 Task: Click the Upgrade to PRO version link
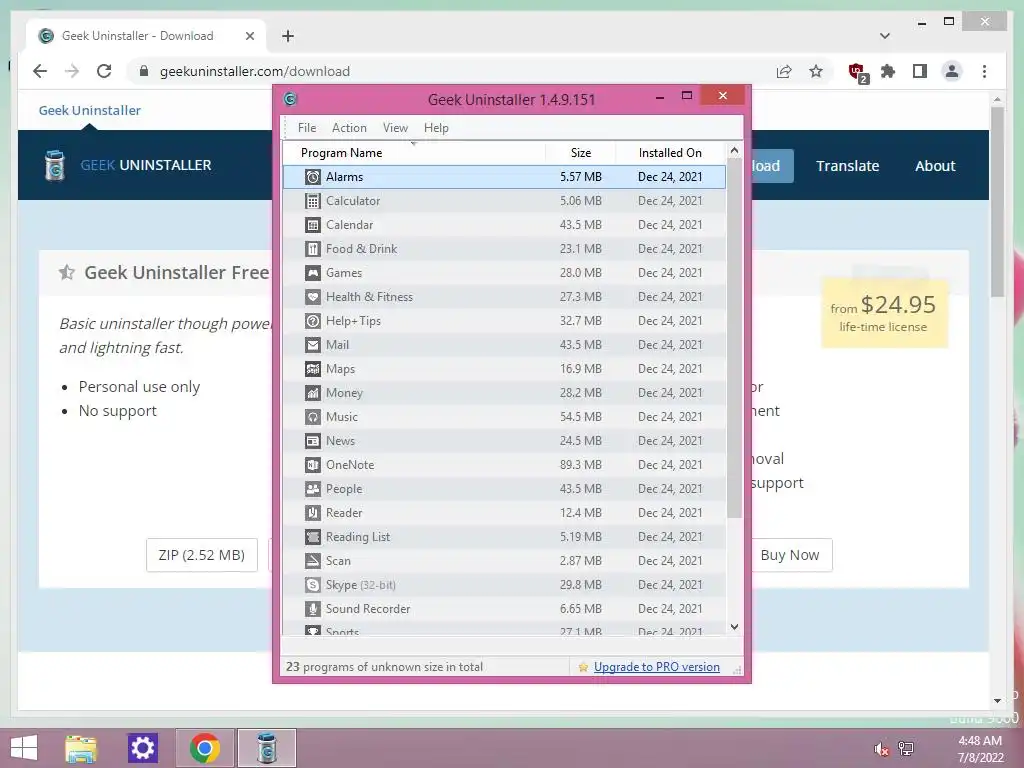(656, 667)
